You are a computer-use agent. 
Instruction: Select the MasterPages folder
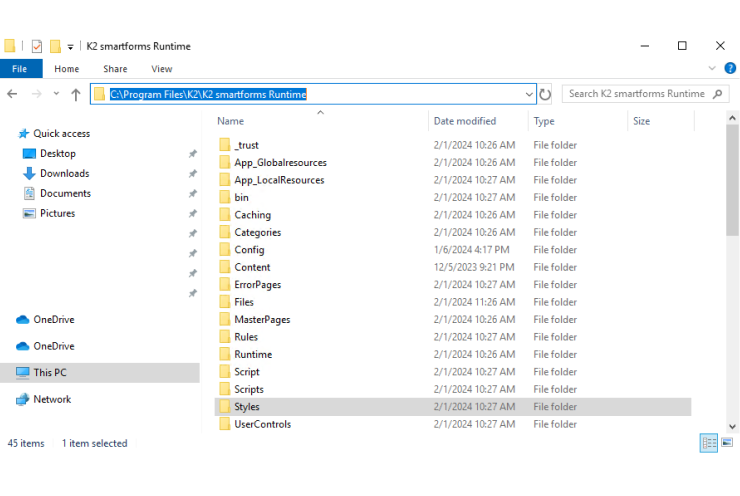[262, 319]
